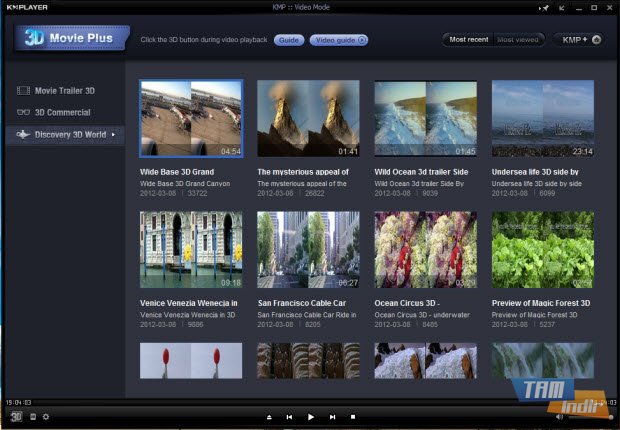
Task: Click the compact mode arrow icon in title bar
Action: (x=561, y=8)
